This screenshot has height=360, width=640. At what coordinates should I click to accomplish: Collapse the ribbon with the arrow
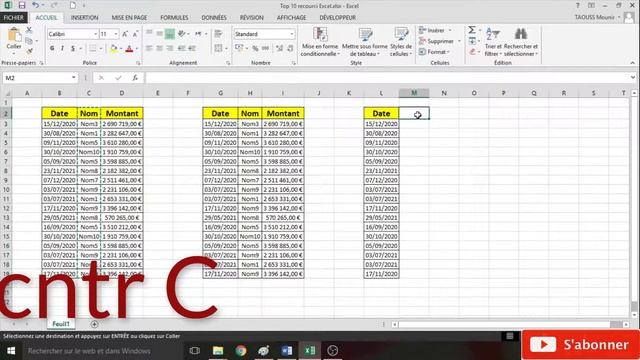coord(632,63)
